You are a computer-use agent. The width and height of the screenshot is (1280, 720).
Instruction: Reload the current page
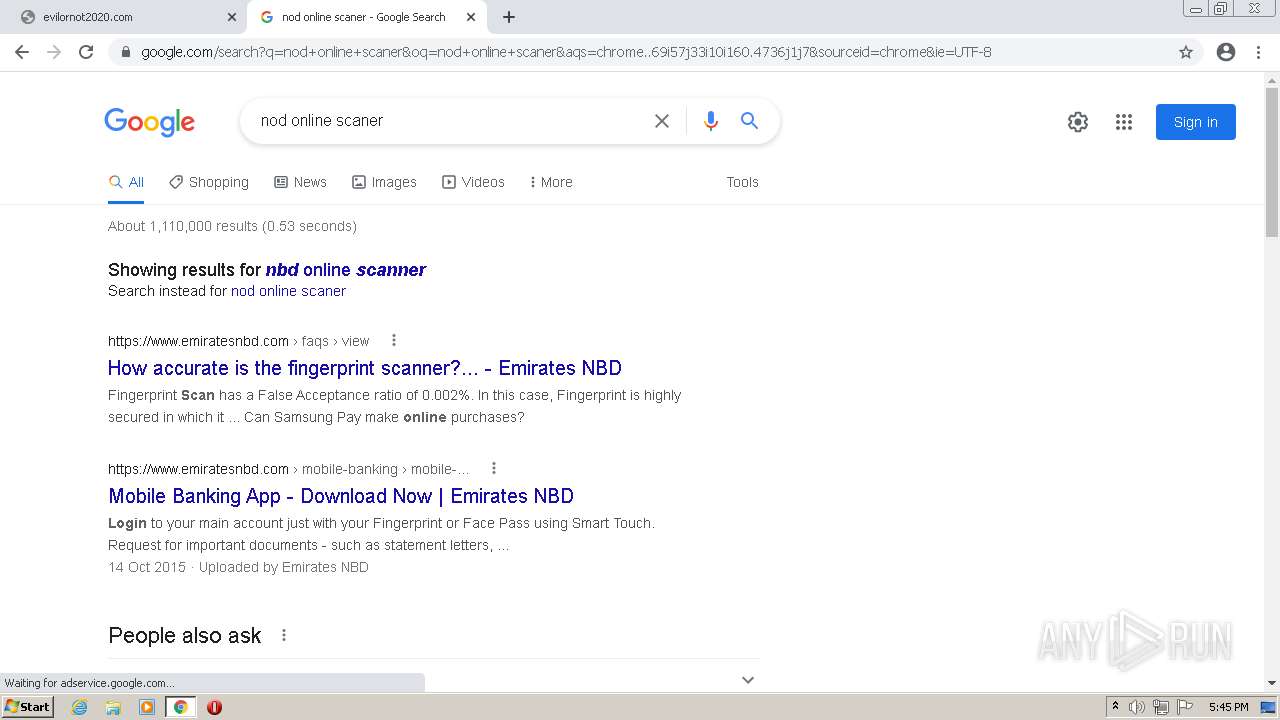(x=86, y=52)
